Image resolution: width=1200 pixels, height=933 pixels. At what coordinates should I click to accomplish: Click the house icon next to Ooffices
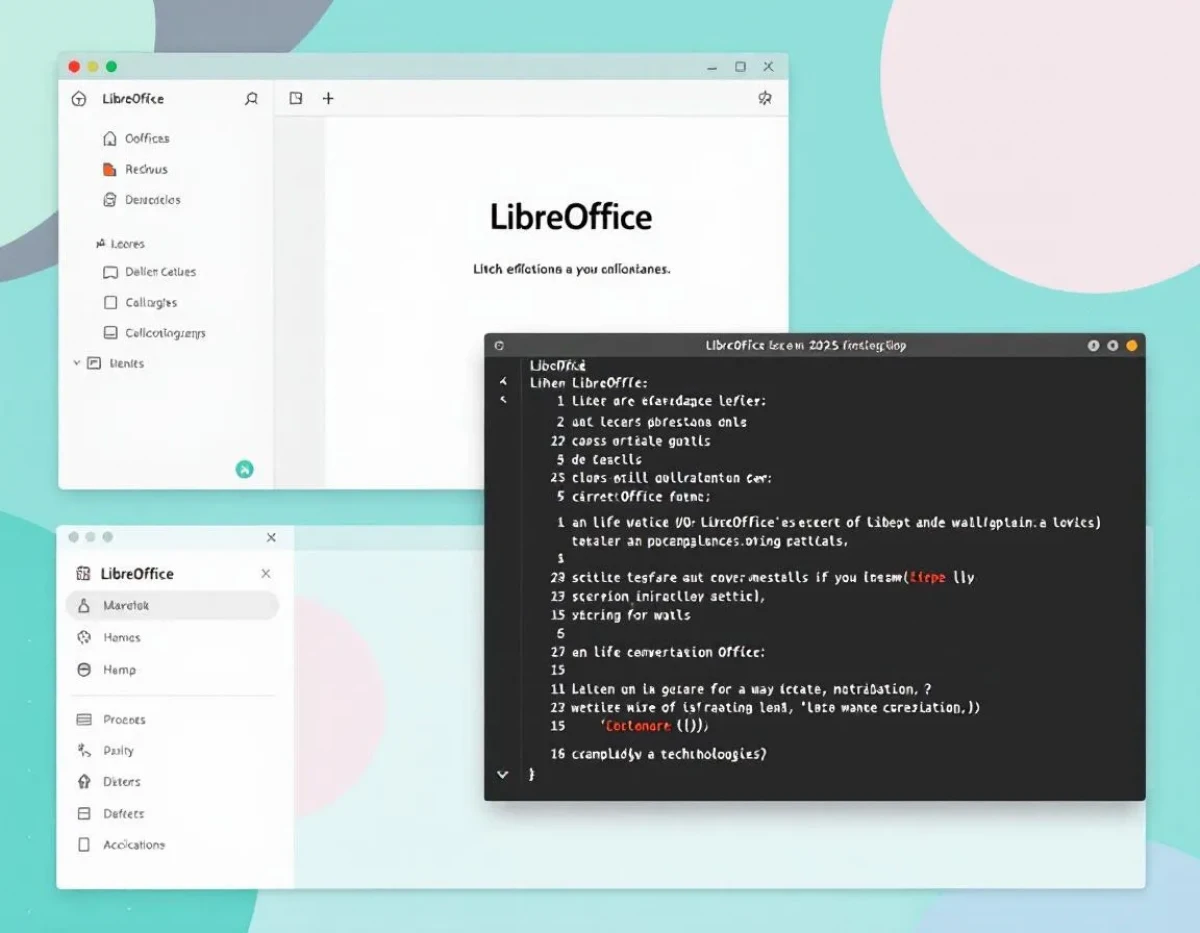(x=110, y=138)
